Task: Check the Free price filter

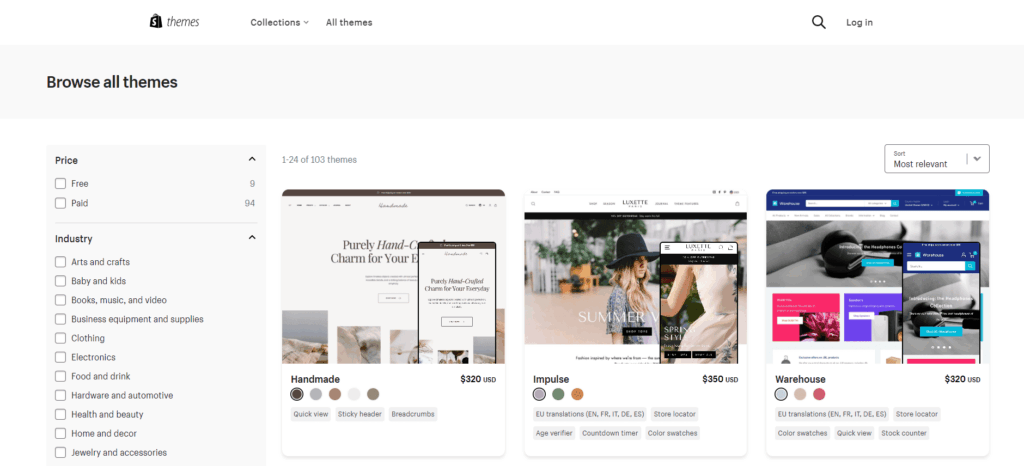Action: [61, 183]
